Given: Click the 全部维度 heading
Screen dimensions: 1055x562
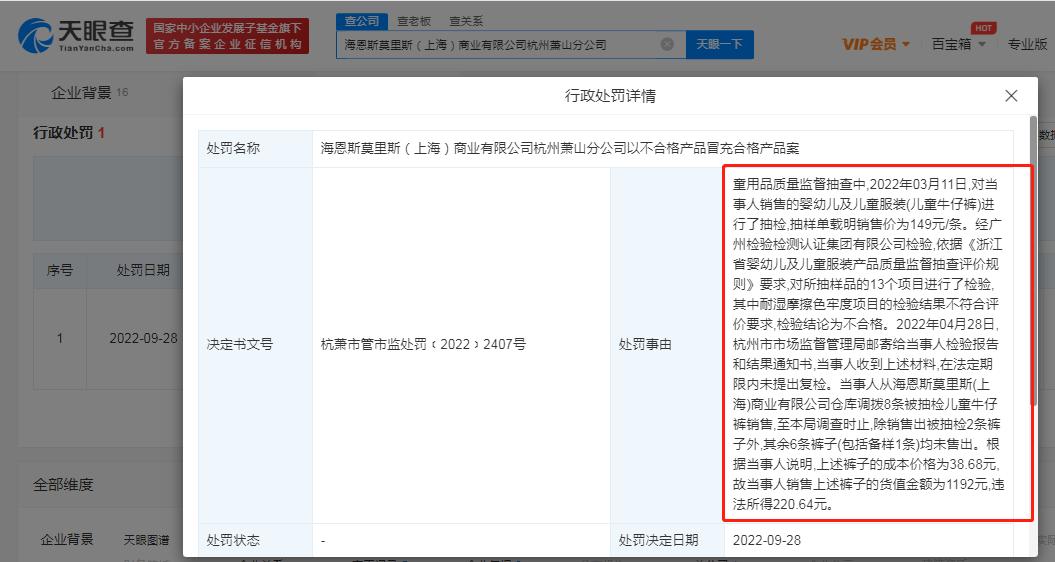Looking at the screenshot, I should (63, 485).
